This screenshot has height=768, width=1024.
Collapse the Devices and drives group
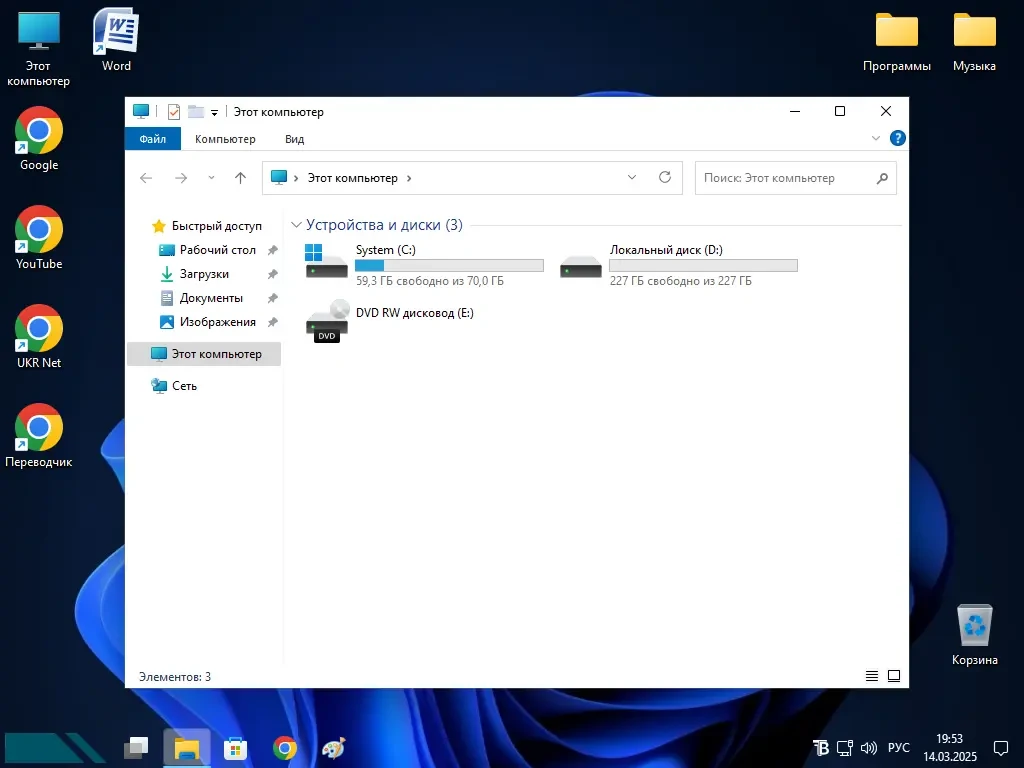(x=296, y=225)
